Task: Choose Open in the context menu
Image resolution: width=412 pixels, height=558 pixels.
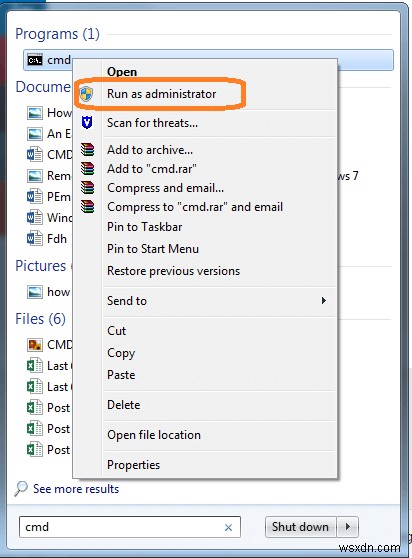Action: [x=122, y=72]
